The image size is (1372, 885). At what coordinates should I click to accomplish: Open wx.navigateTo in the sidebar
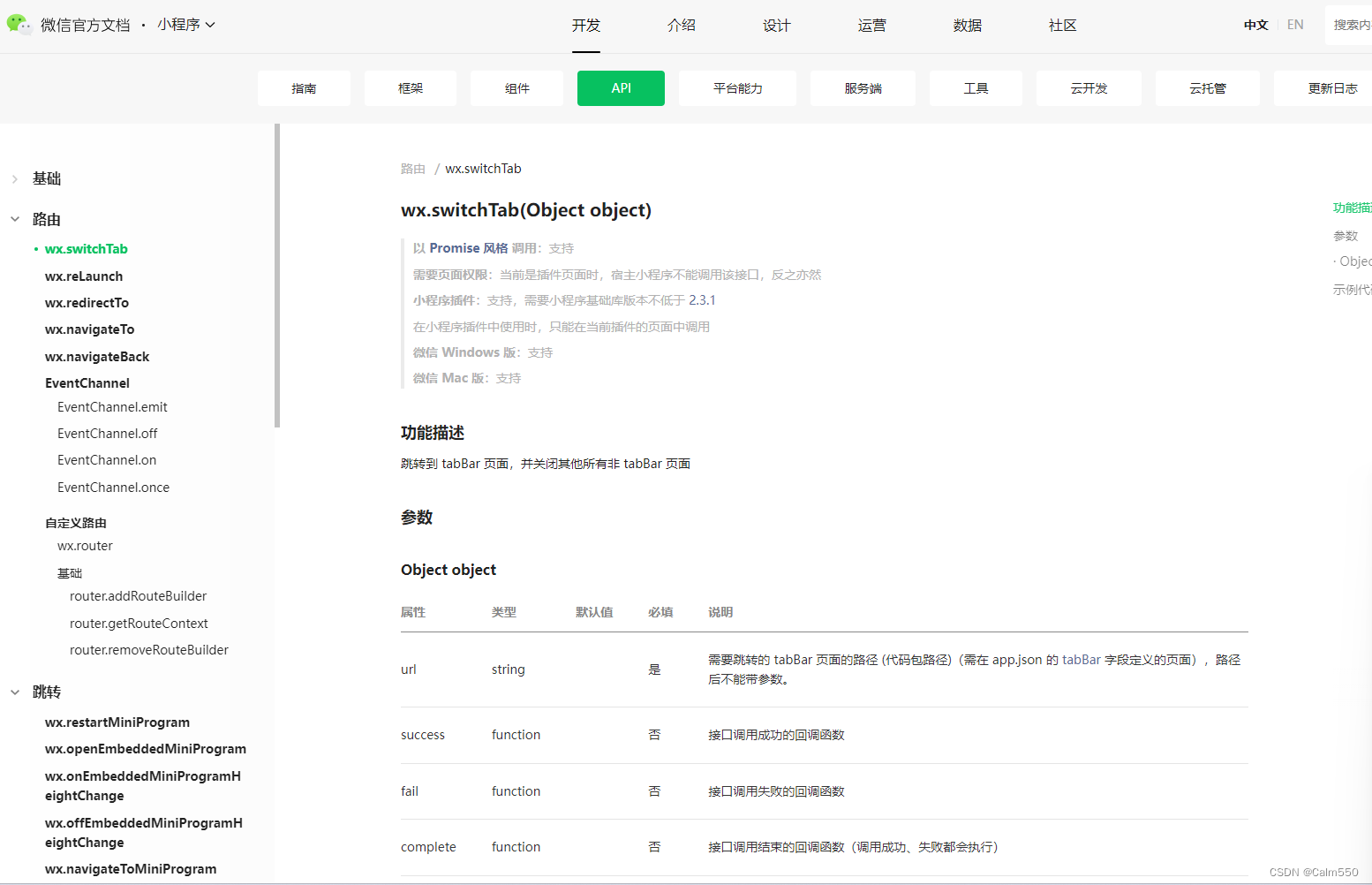click(90, 329)
